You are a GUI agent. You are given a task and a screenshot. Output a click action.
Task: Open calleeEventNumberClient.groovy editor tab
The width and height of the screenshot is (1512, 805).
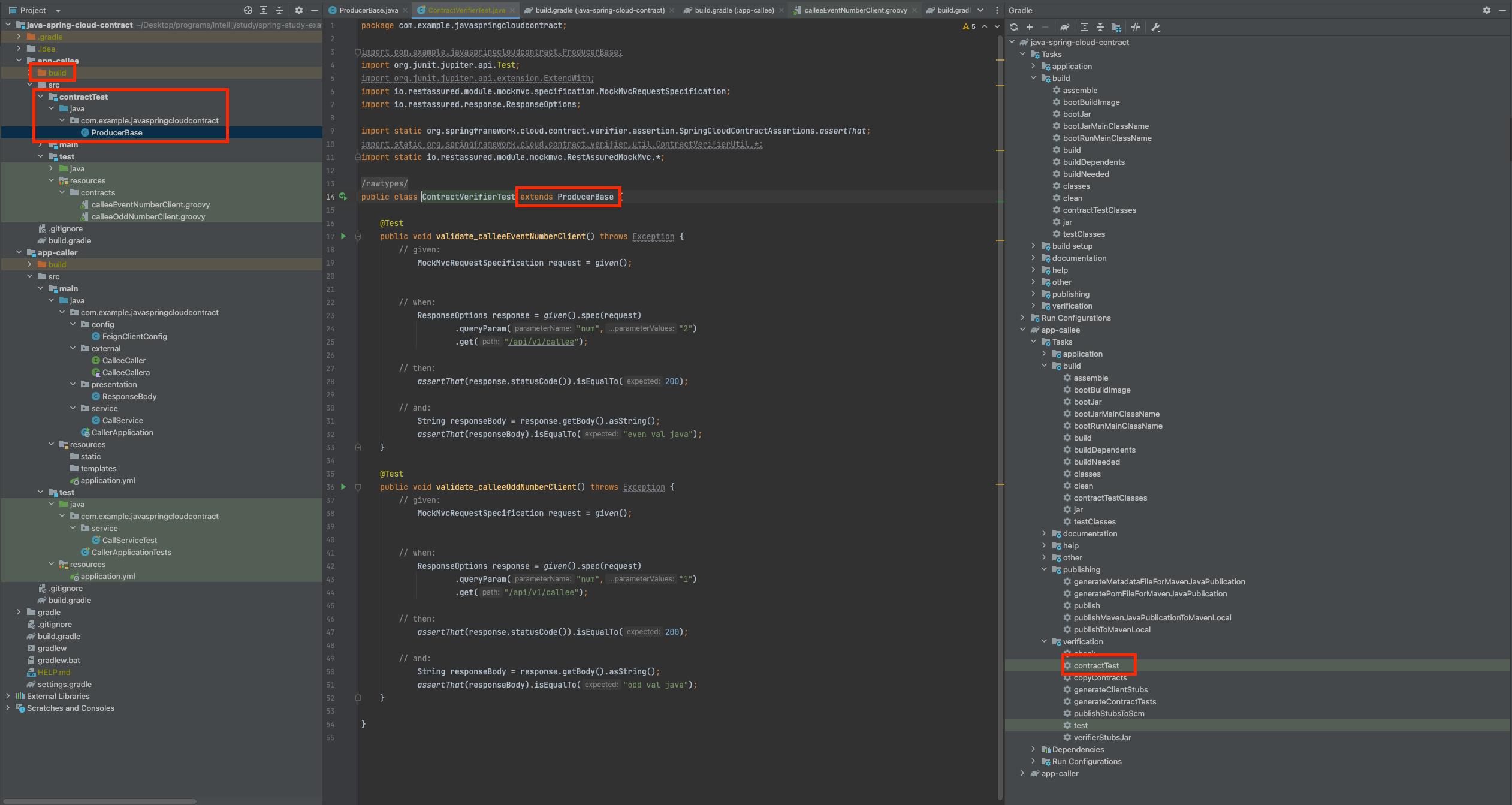tap(855, 10)
